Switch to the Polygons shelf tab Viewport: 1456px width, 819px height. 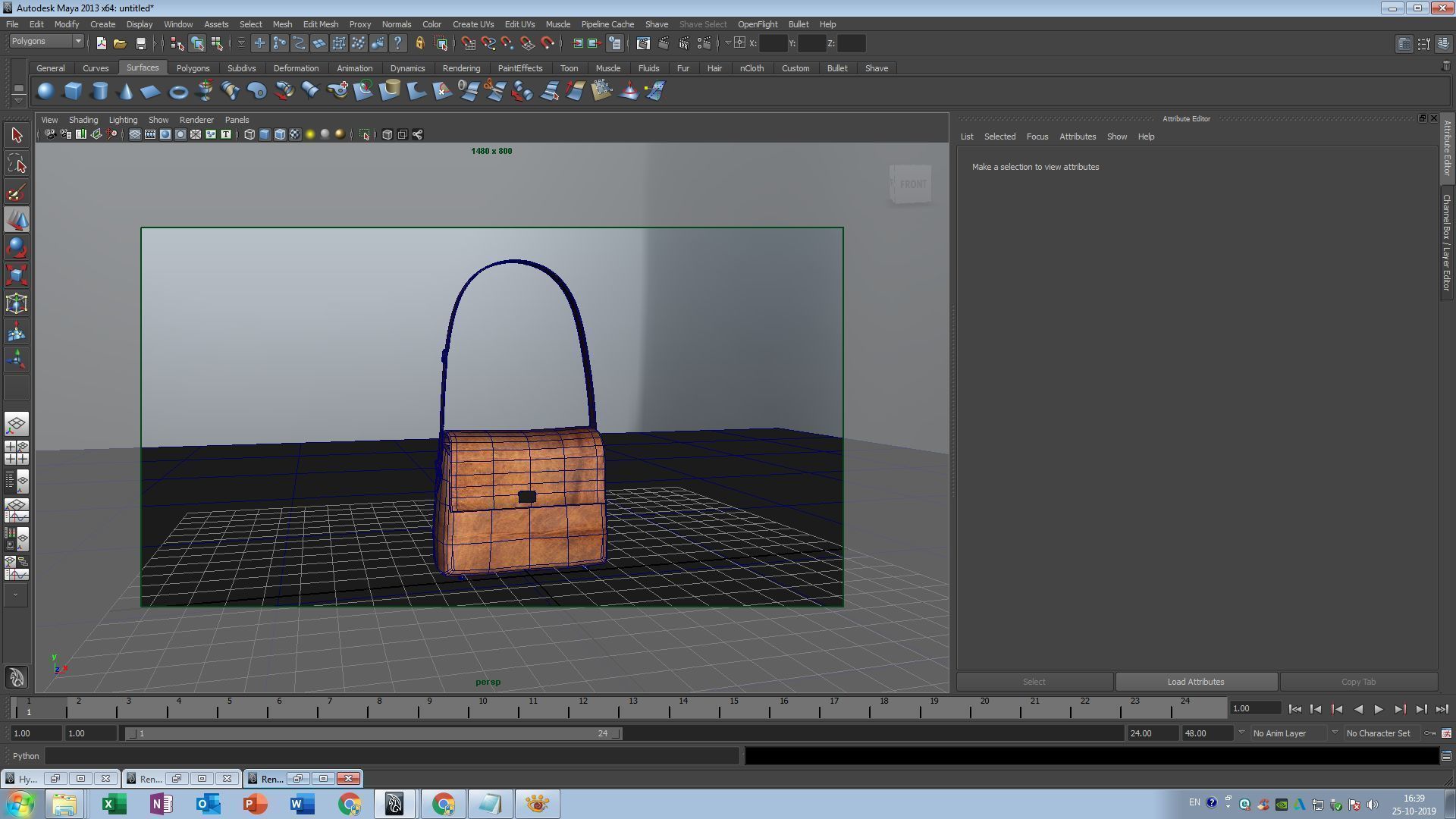point(193,68)
